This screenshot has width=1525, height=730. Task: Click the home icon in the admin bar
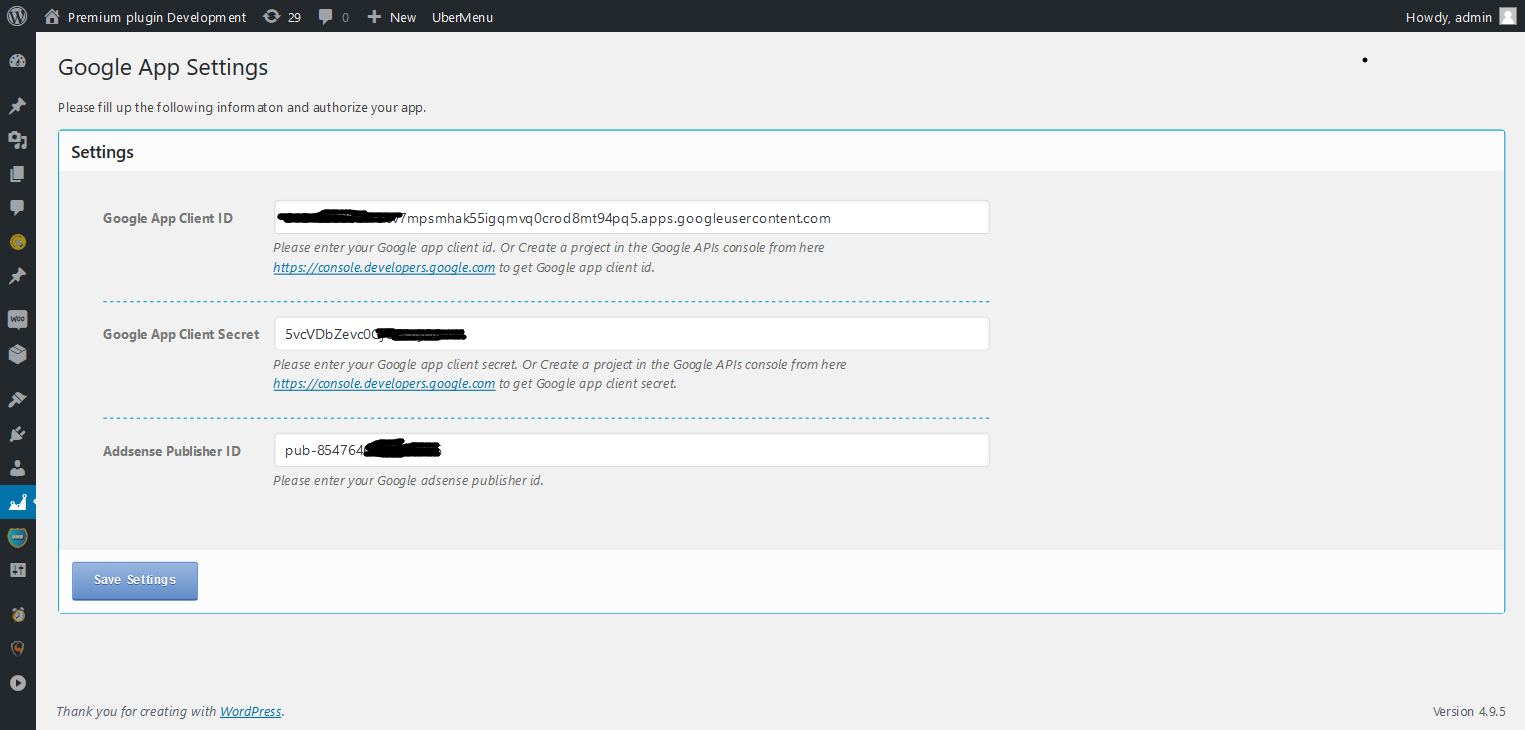coord(53,16)
